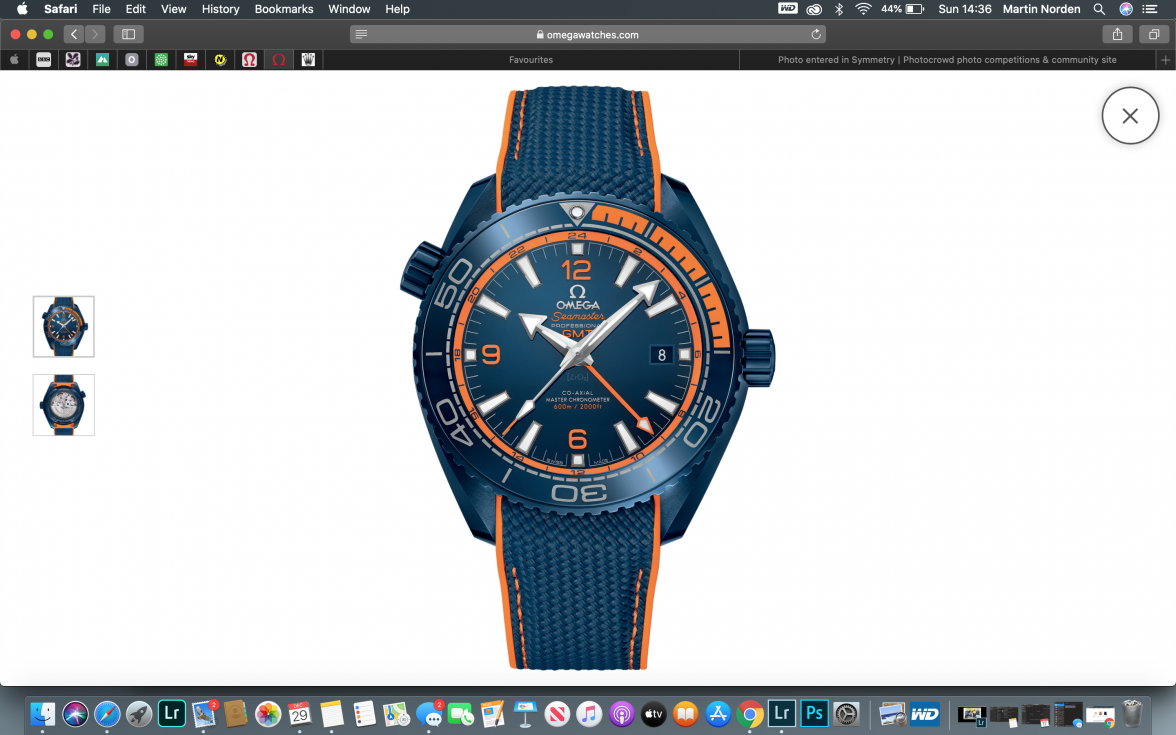Screen dimensions: 1176x735
Task: Reload the page with refresh icon
Action: point(816,34)
